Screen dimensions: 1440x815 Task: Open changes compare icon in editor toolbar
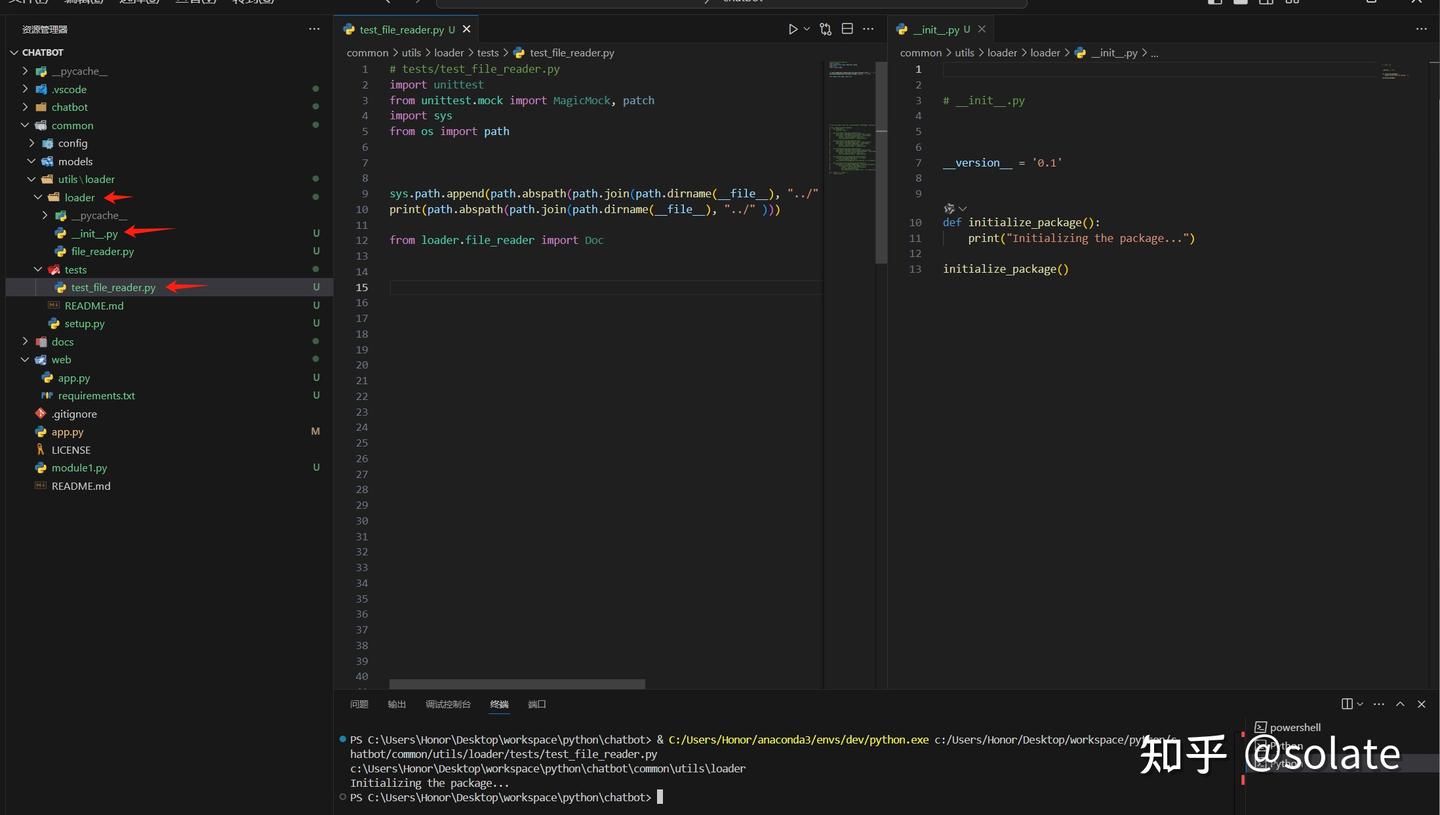[x=825, y=30]
